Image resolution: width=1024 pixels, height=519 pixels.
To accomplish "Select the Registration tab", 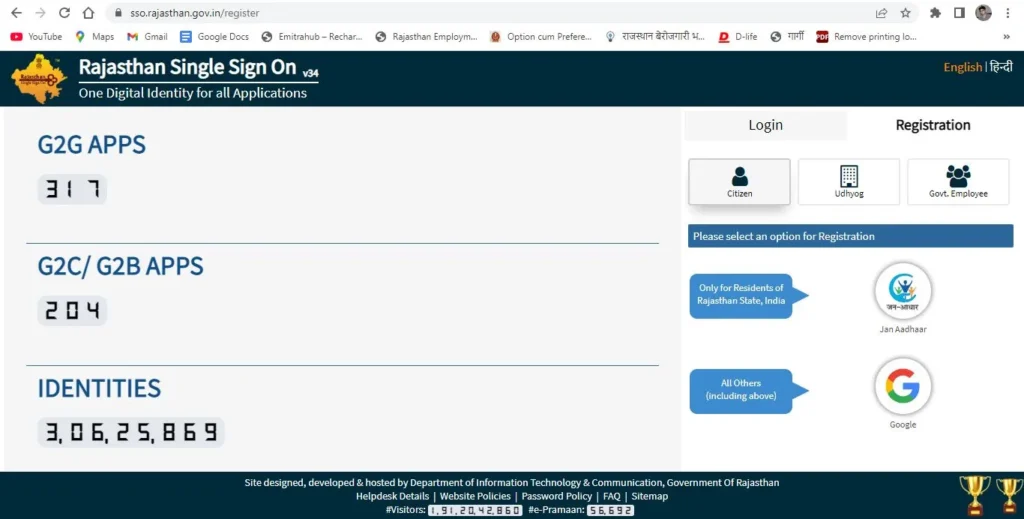I will [x=933, y=125].
